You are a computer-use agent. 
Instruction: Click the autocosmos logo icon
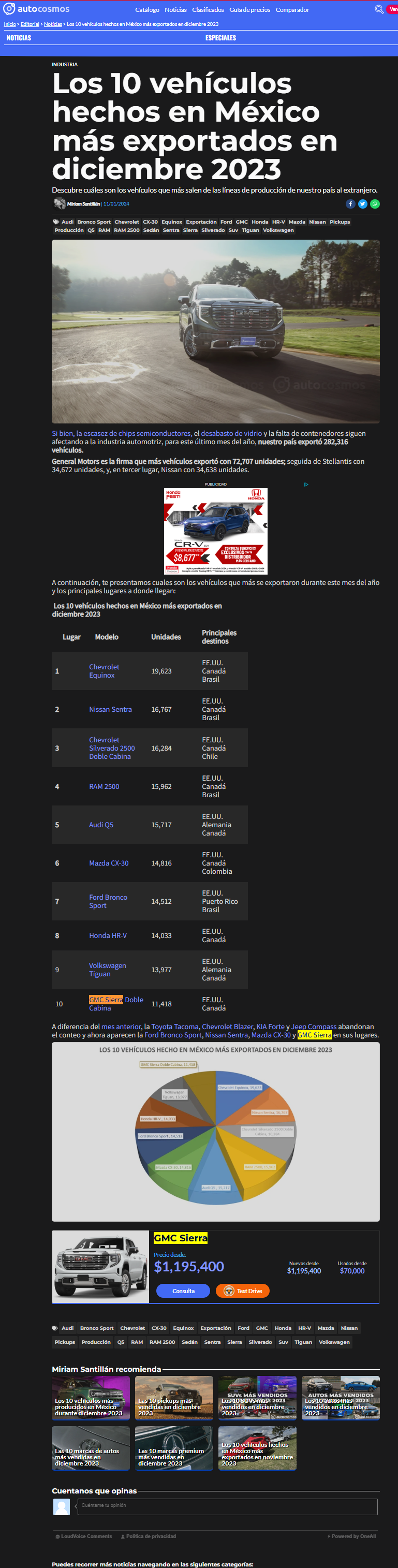(x=9, y=9)
